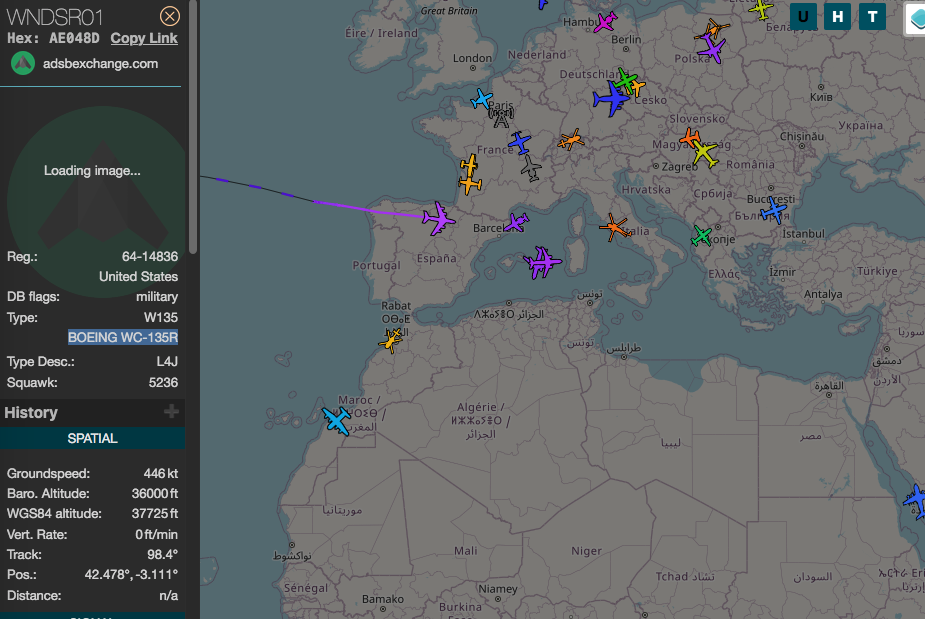
Task: Click the Type value W135
Action: [161, 317]
